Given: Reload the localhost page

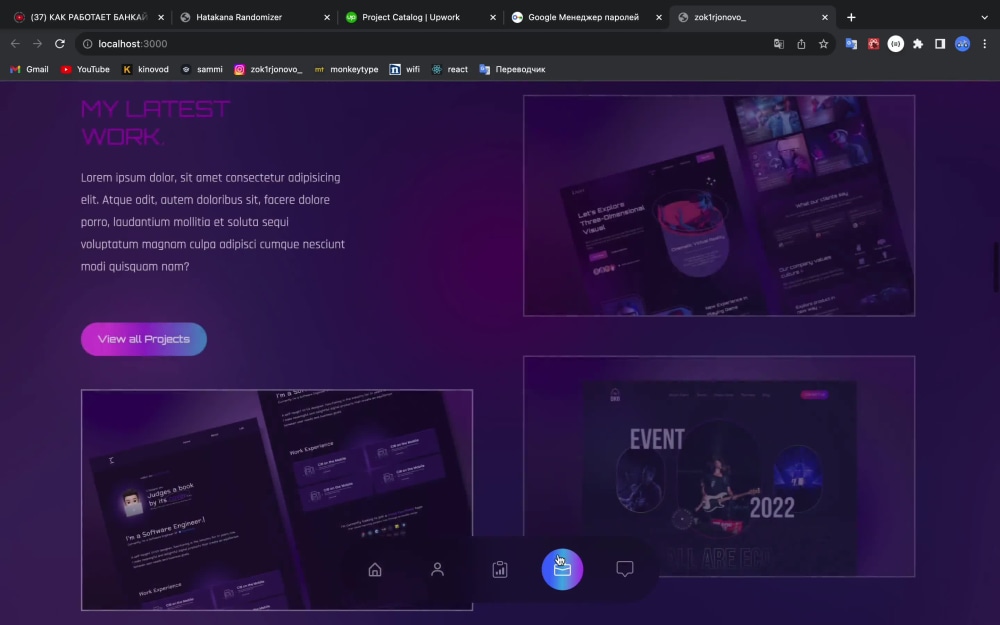Looking at the screenshot, I should [60, 44].
